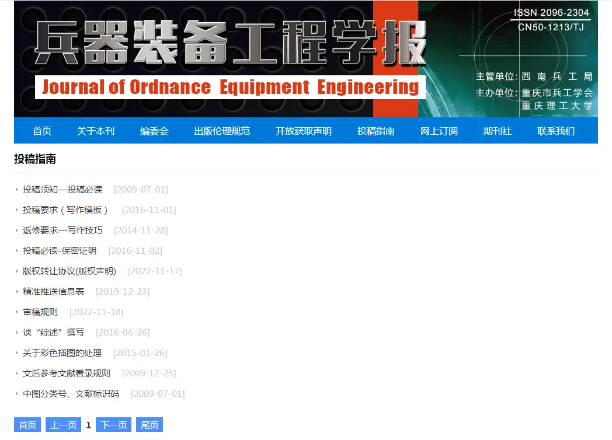Image resolution: width=612 pixels, height=440 pixels.
Task: Select page number 1 in pagination
Action: [89, 425]
